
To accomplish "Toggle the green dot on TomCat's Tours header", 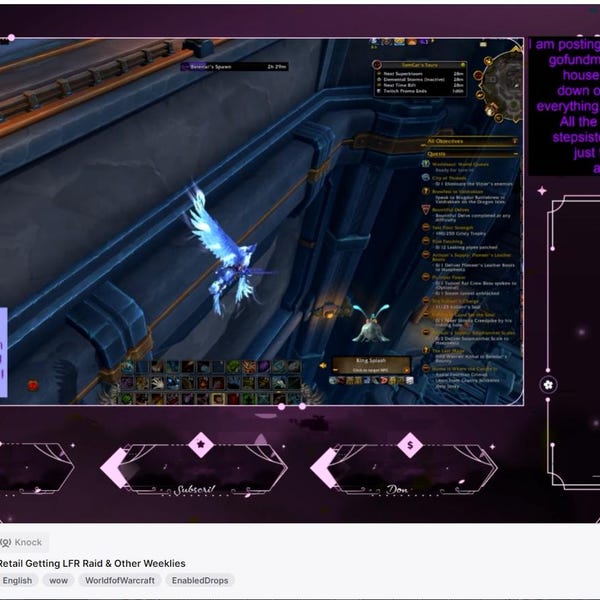I will [462, 65].
